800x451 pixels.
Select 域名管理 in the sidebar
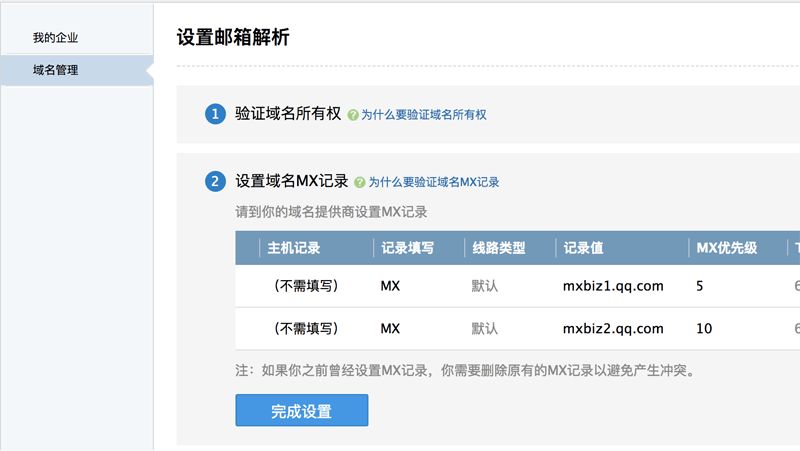pos(55,70)
